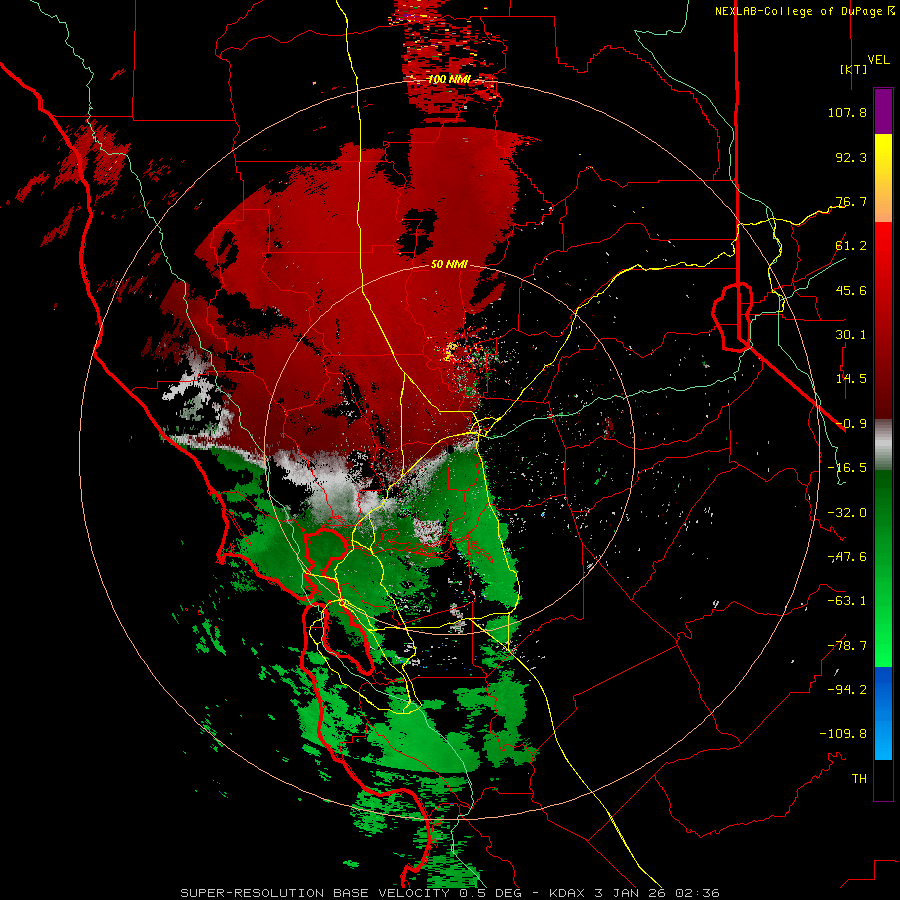Click the VEL legend title
Screen dimensions: 900x900
(878, 60)
